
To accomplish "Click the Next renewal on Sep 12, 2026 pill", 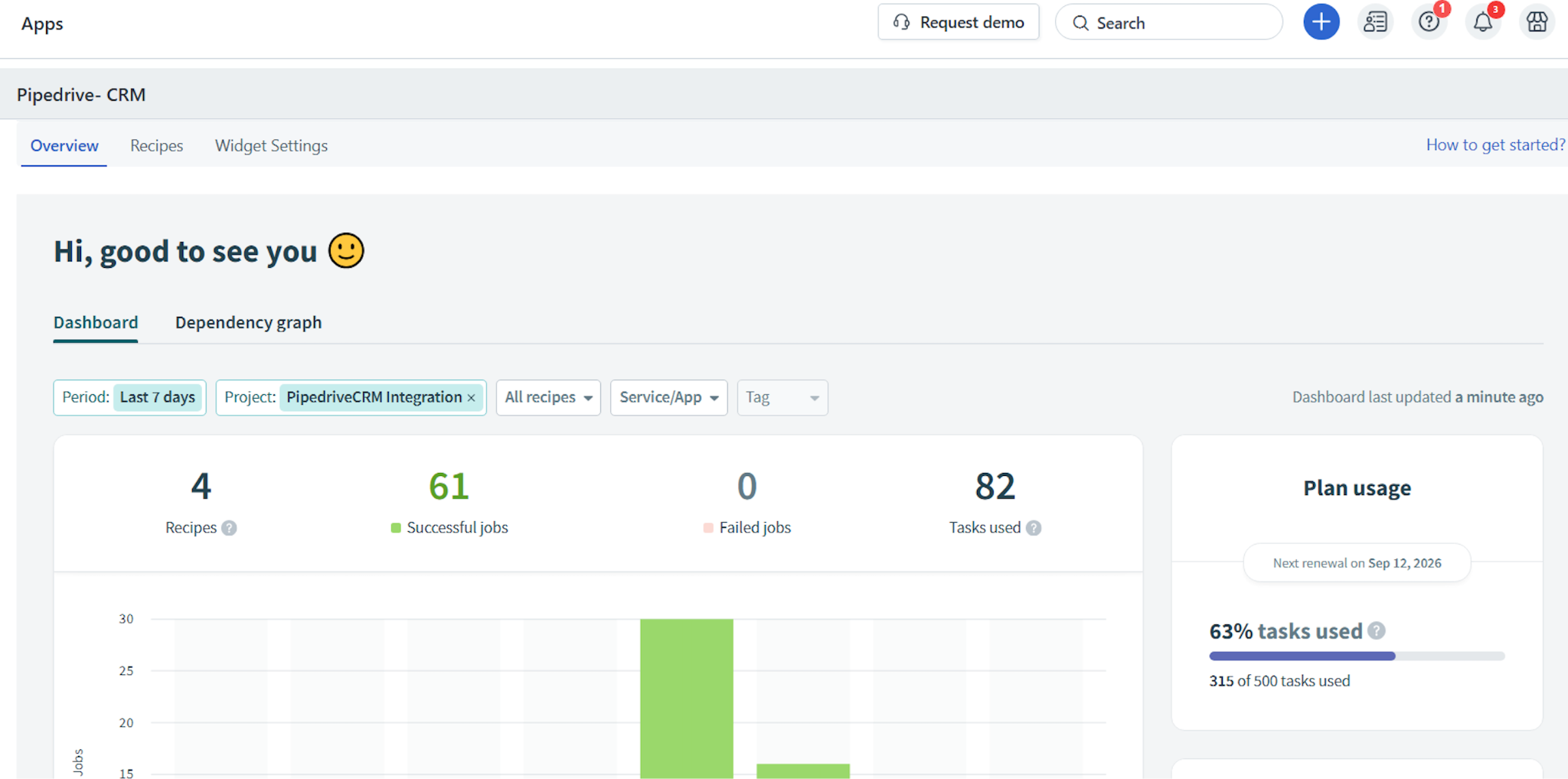I will click(x=1357, y=563).
